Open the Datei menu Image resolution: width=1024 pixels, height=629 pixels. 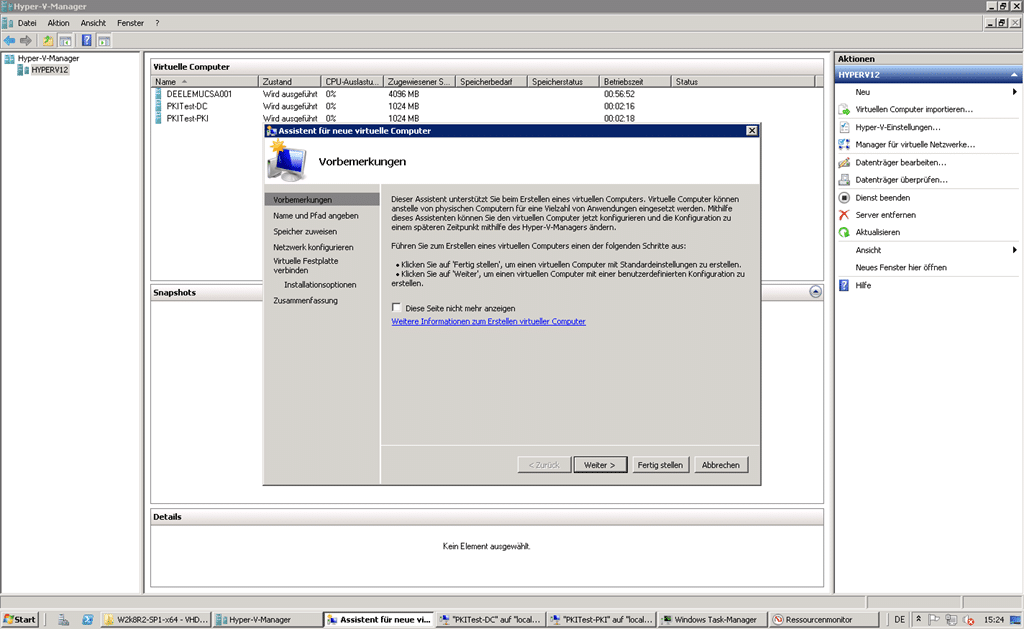click(27, 23)
